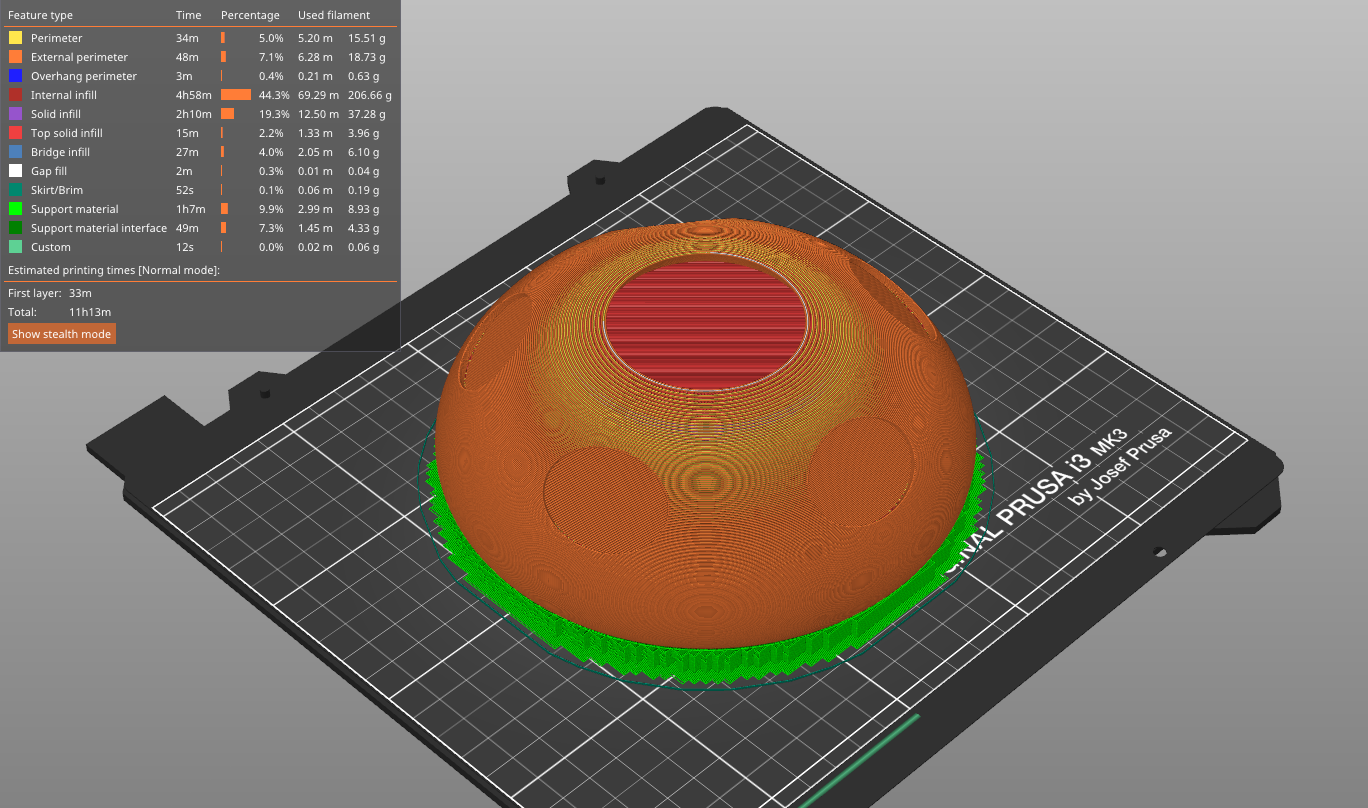This screenshot has height=808, width=1368.
Task: Click the Time column header
Action: point(189,15)
